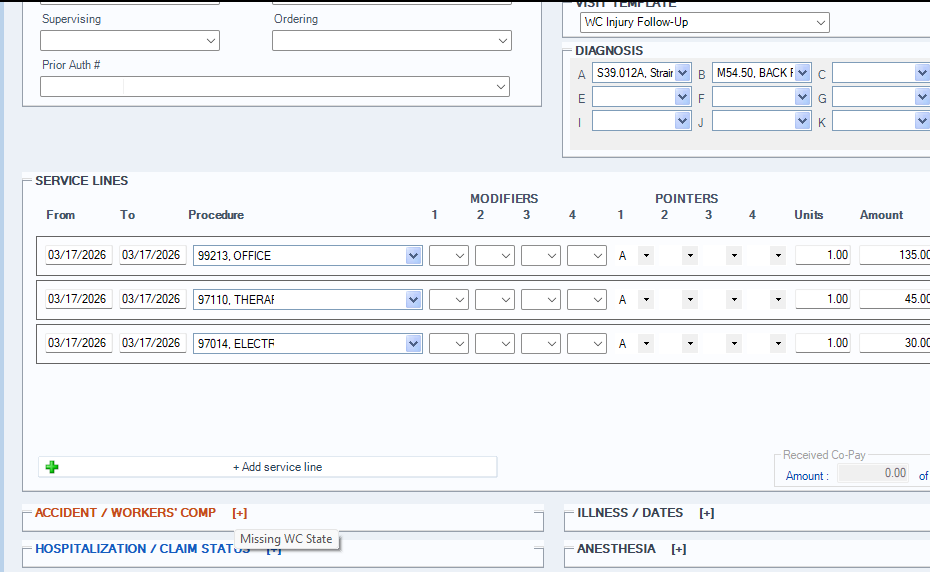930x572 pixels.
Task: Open diagnosis A S39.012A dropdown arrow
Action: click(683, 73)
